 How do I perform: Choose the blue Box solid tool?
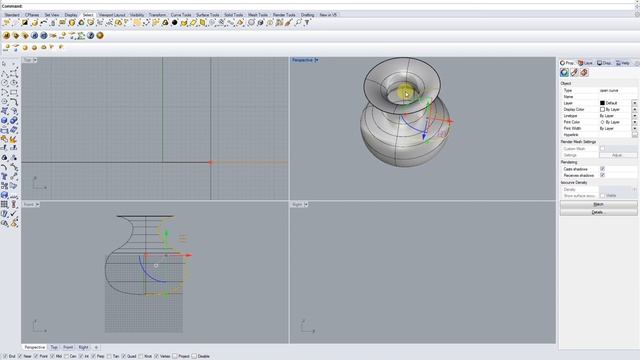(x=4, y=120)
